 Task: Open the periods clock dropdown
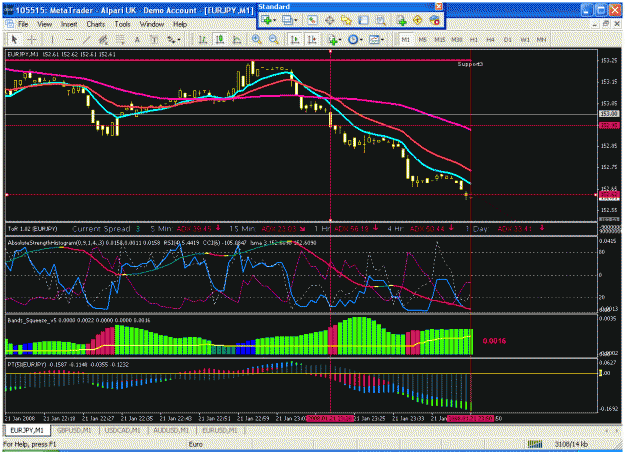[355, 39]
